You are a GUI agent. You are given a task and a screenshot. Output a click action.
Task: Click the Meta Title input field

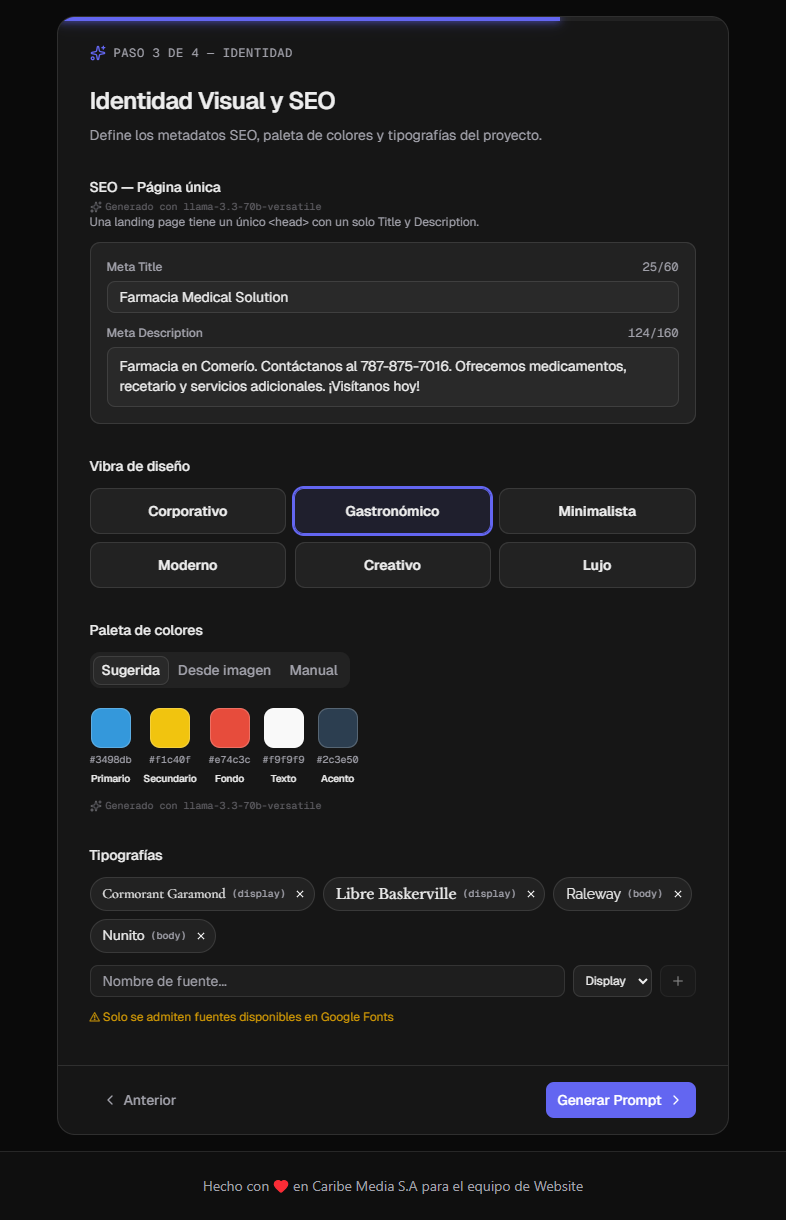(393, 297)
